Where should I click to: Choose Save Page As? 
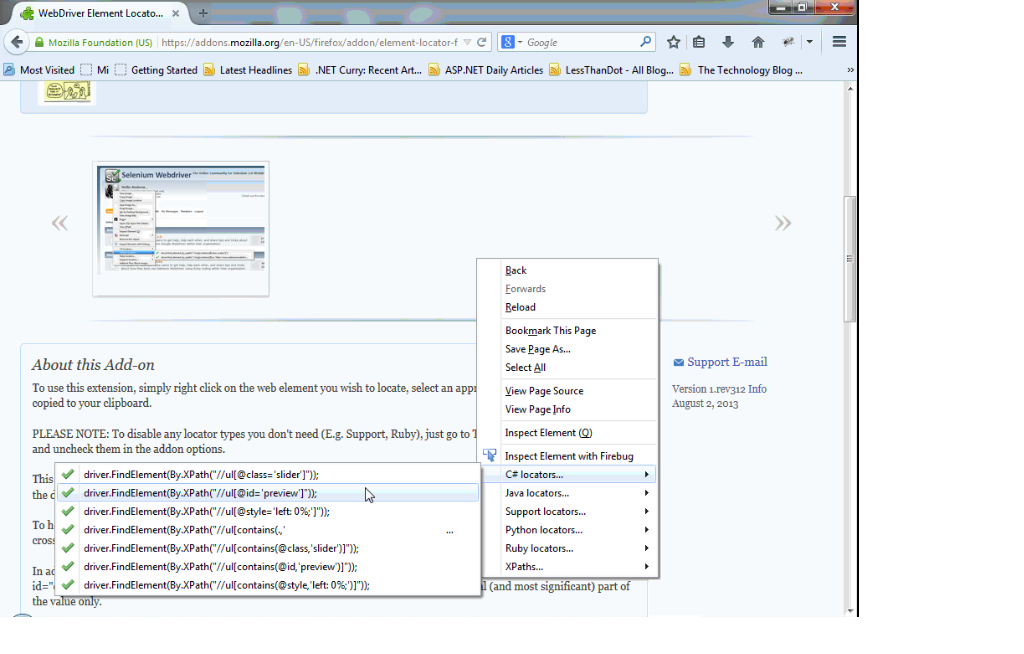(568, 349)
